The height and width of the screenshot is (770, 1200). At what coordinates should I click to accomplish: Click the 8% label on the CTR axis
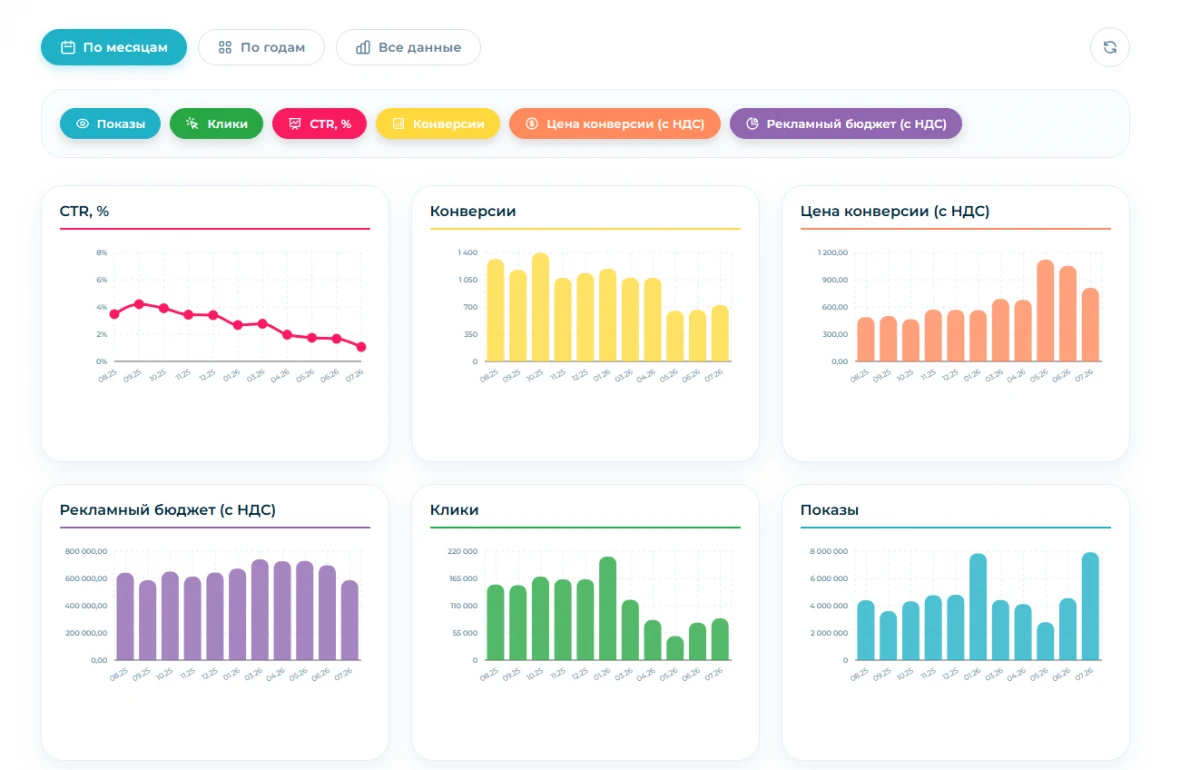[101, 253]
